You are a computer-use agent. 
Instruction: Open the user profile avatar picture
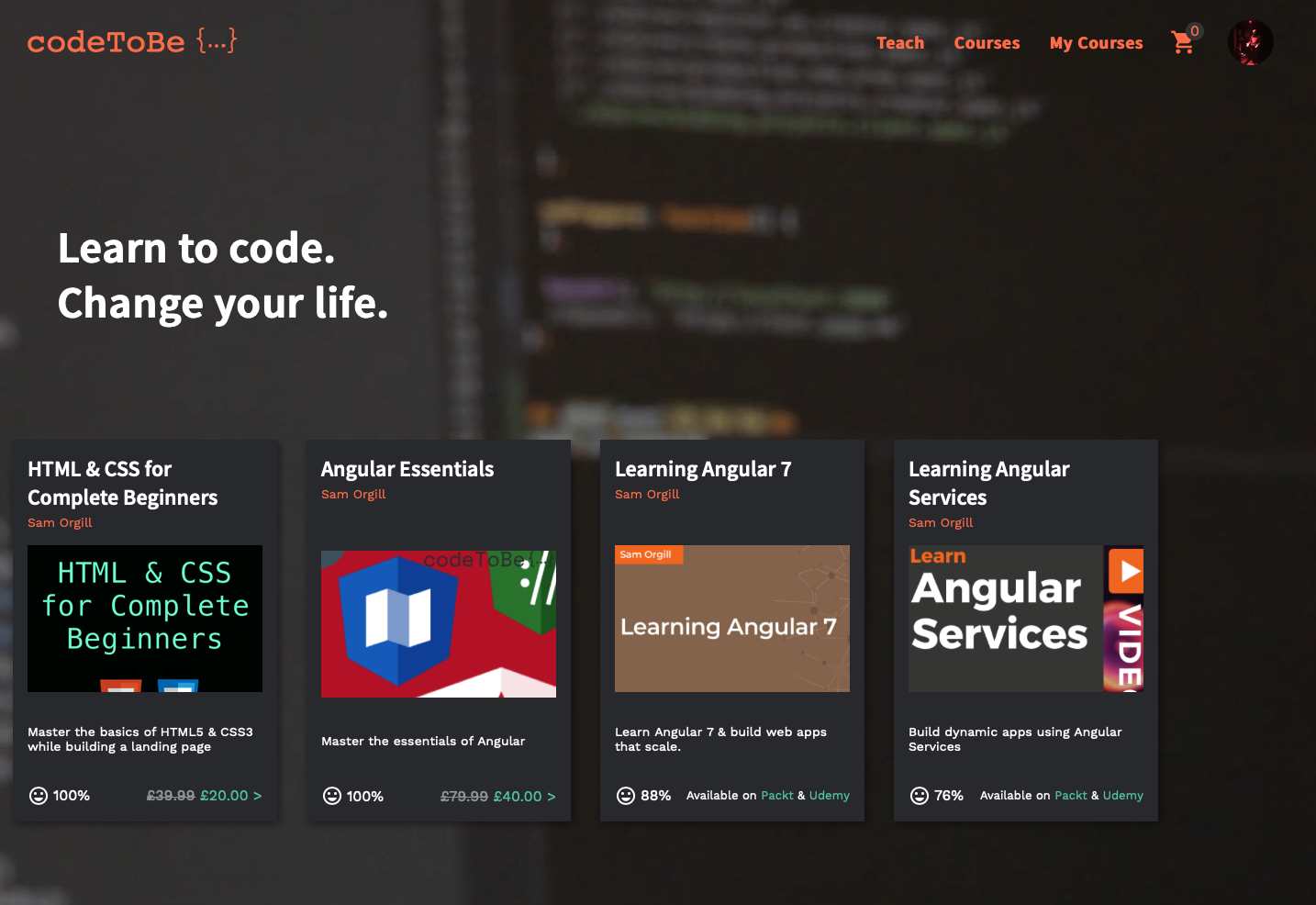tap(1250, 41)
